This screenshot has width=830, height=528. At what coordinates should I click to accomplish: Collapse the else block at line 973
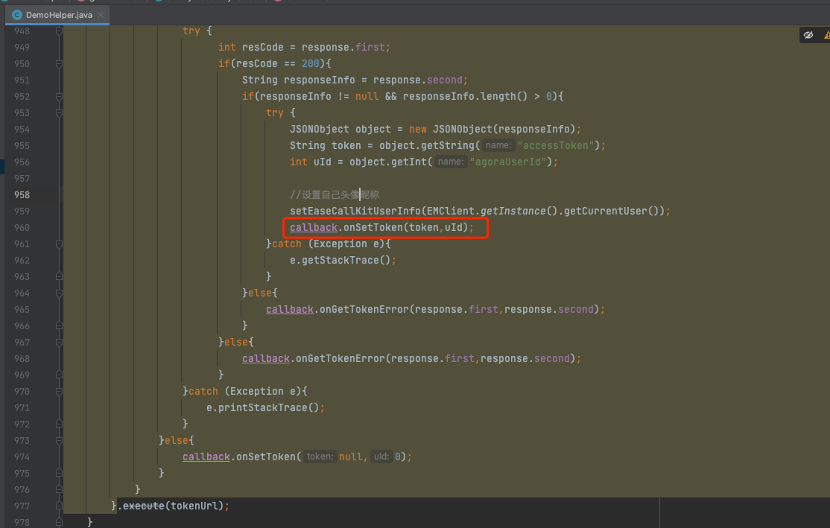point(59,441)
